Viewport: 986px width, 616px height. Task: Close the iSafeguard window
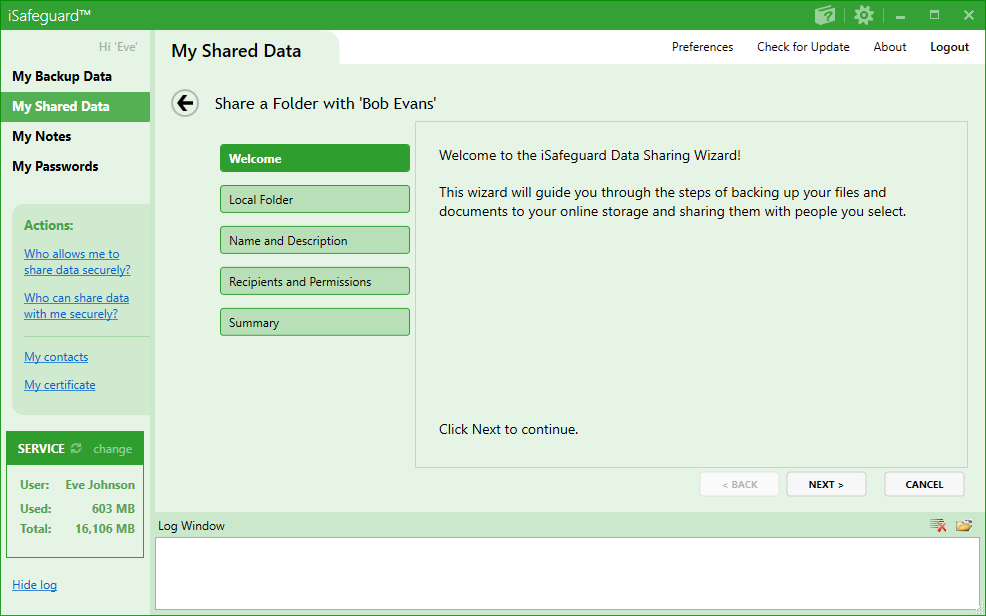coord(968,15)
